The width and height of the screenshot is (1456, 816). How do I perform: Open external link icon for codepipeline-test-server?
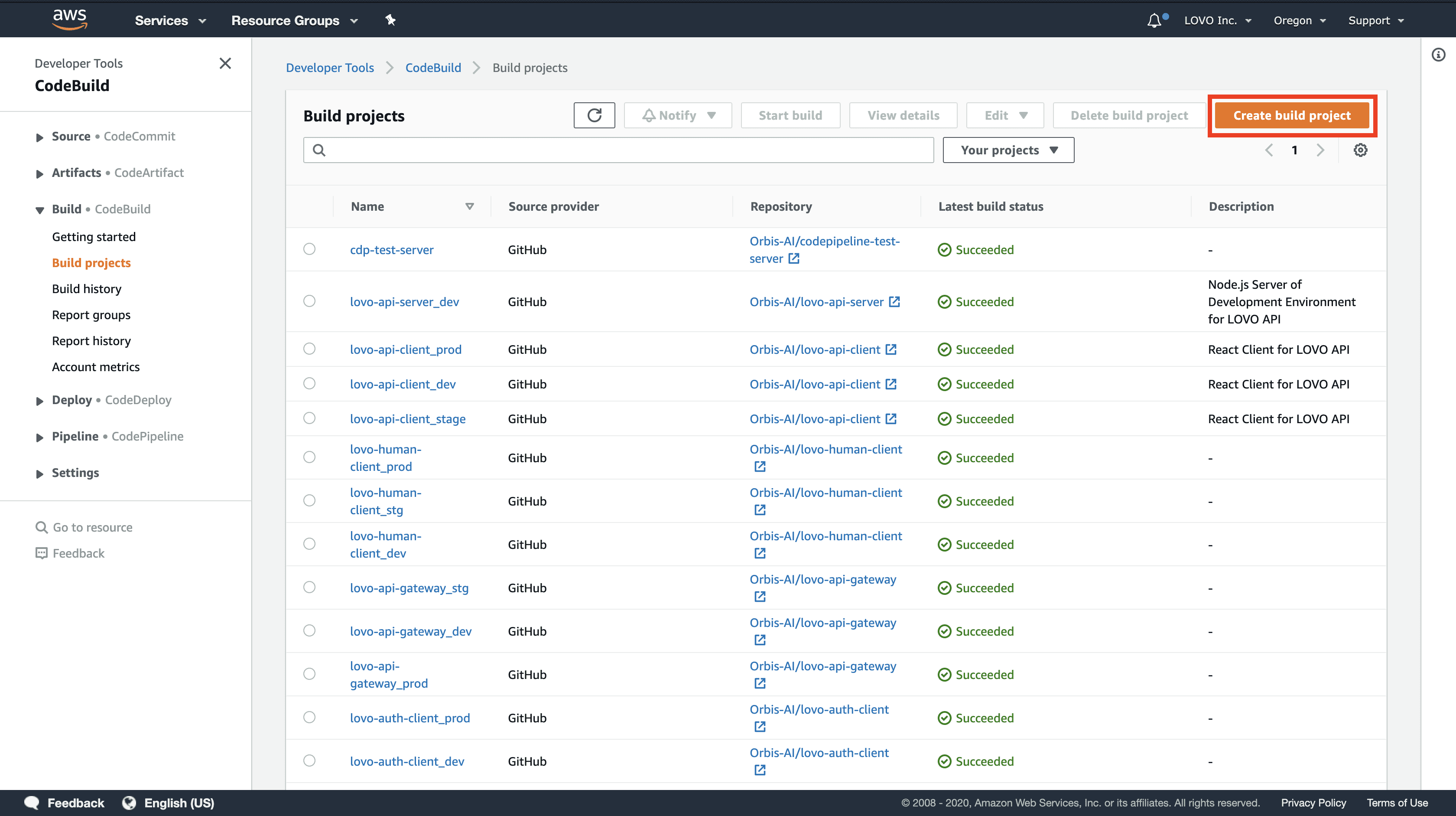[x=793, y=258]
